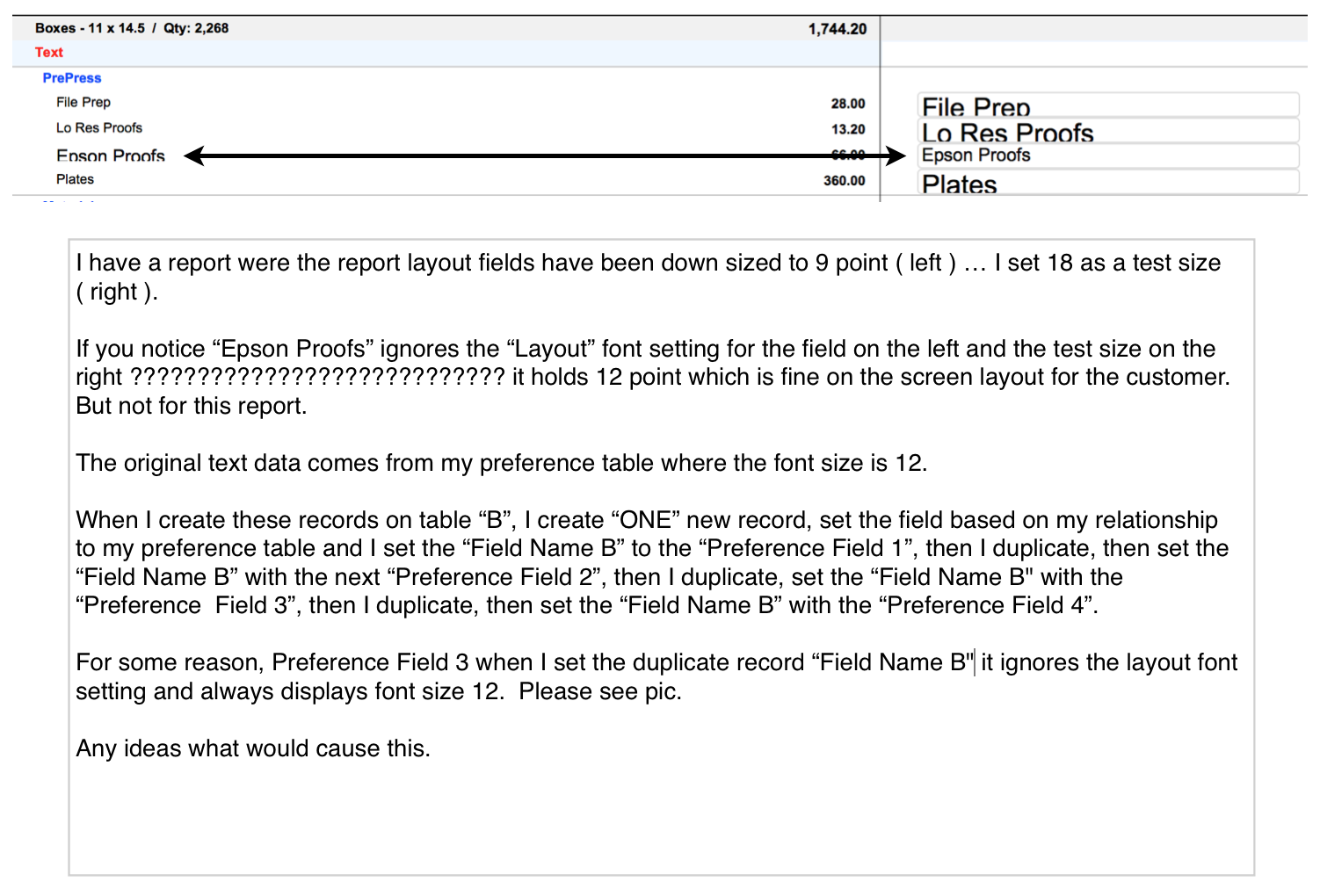Select the Epson Proofs field on right
This screenshot has width=1320, height=896.
1107,156
